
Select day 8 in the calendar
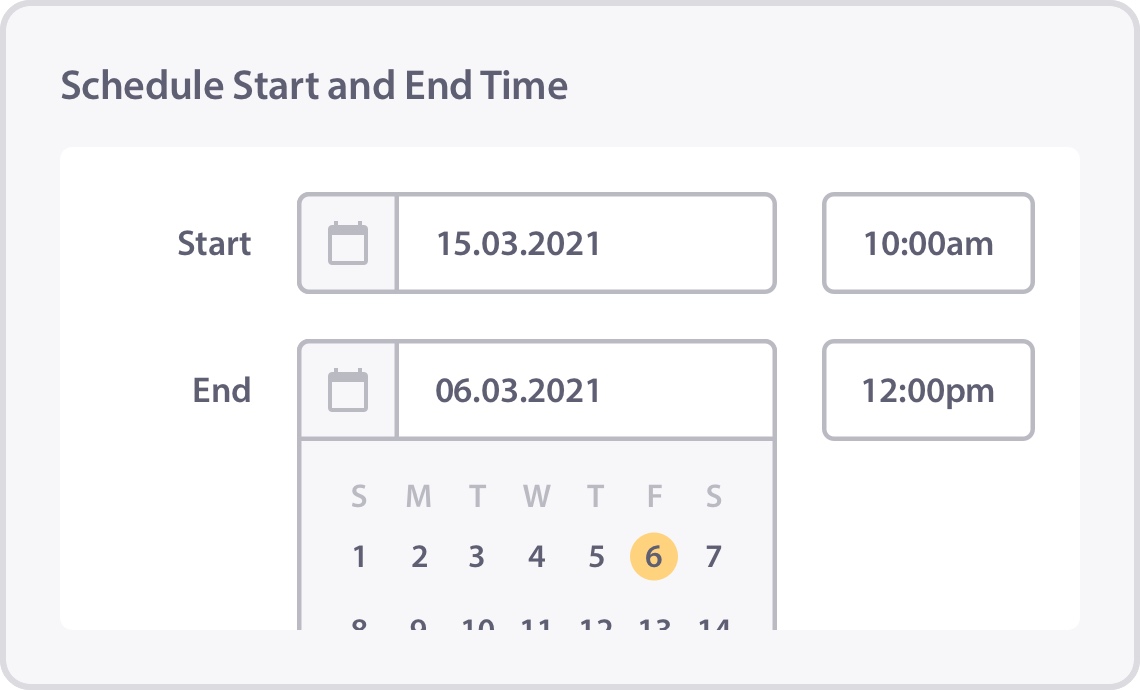[x=359, y=624]
